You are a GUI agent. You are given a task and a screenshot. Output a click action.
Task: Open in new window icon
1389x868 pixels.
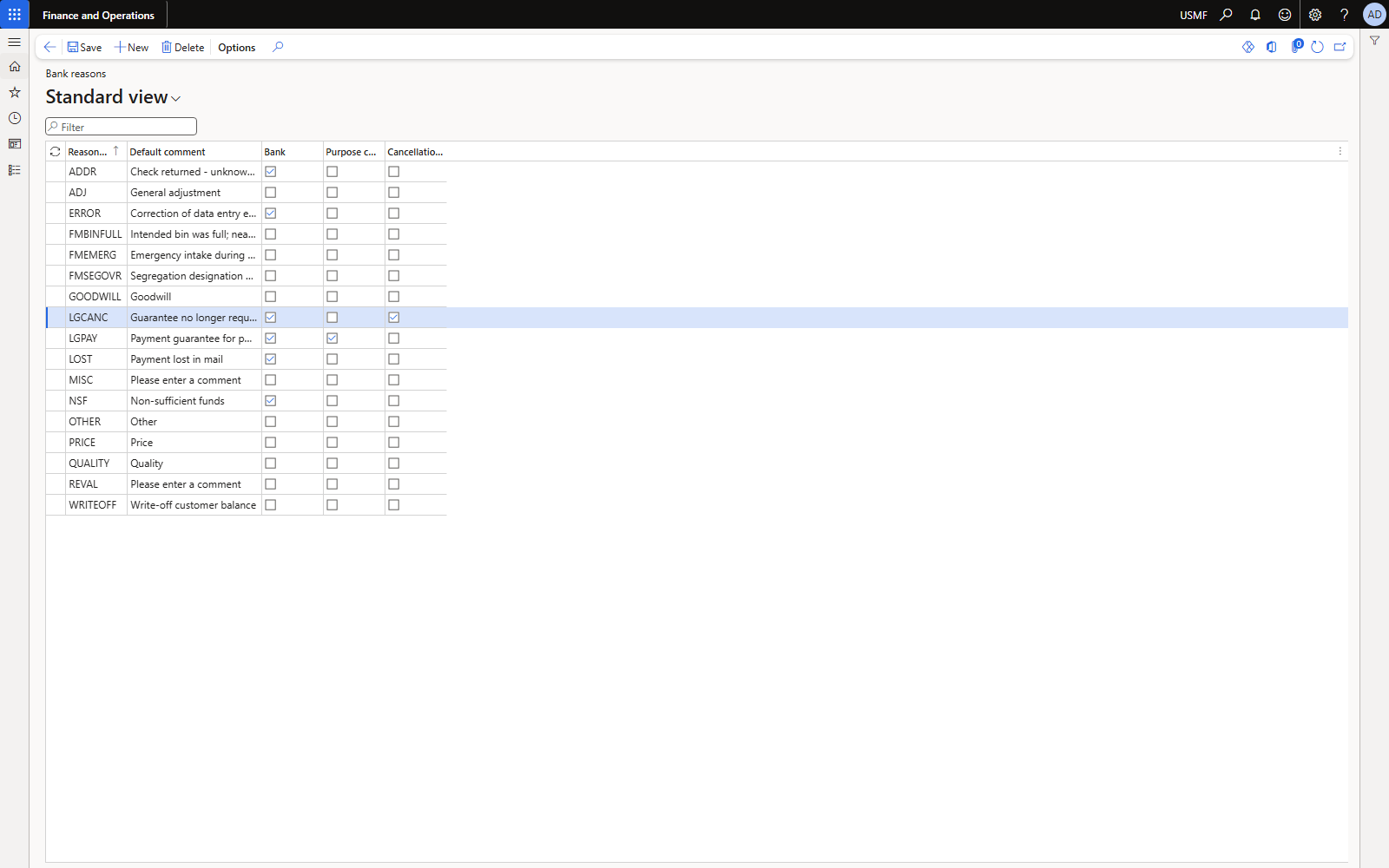1340,47
